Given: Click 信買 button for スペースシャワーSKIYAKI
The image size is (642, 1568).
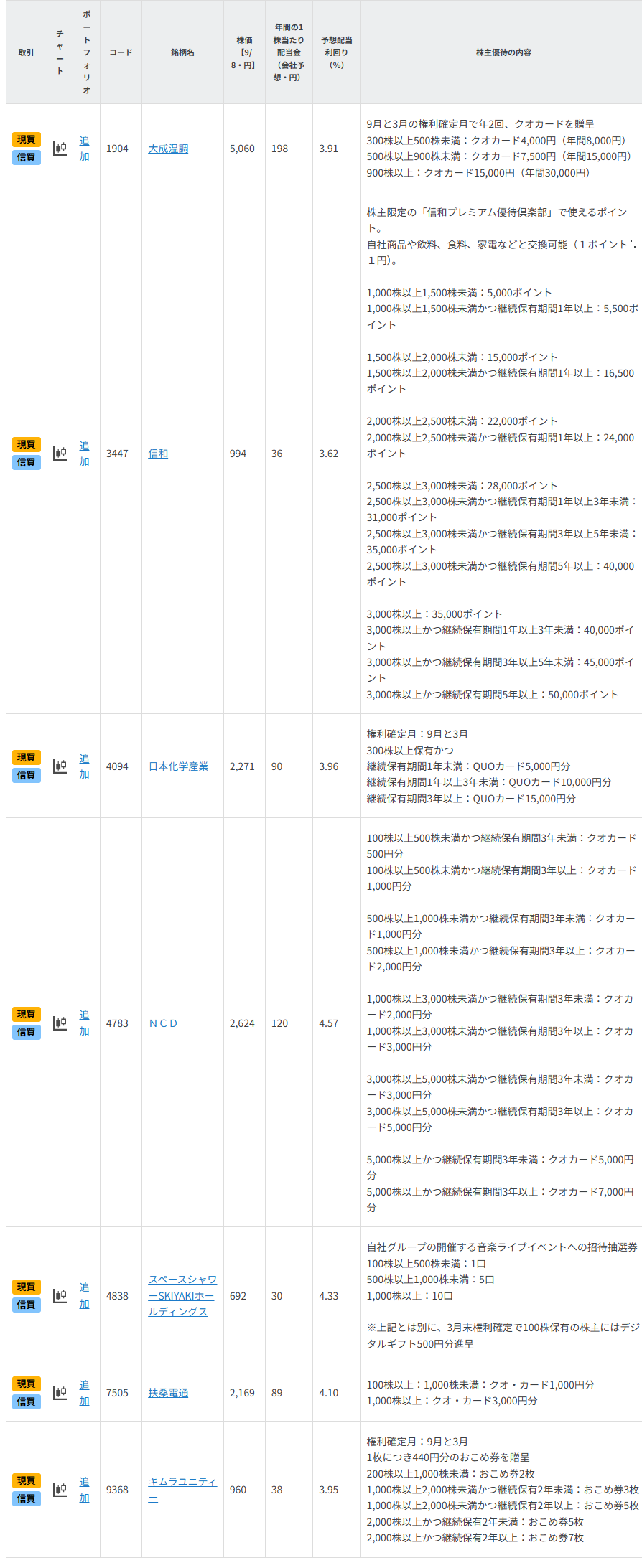Looking at the screenshot, I should click(27, 1305).
